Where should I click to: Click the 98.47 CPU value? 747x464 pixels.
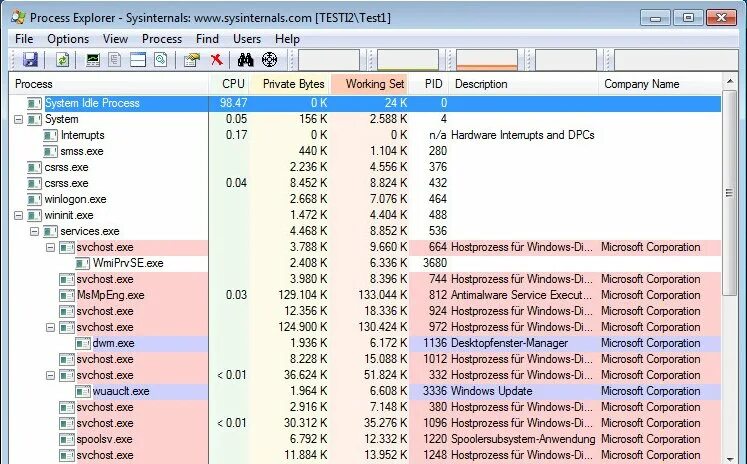[x=233, y=103]
